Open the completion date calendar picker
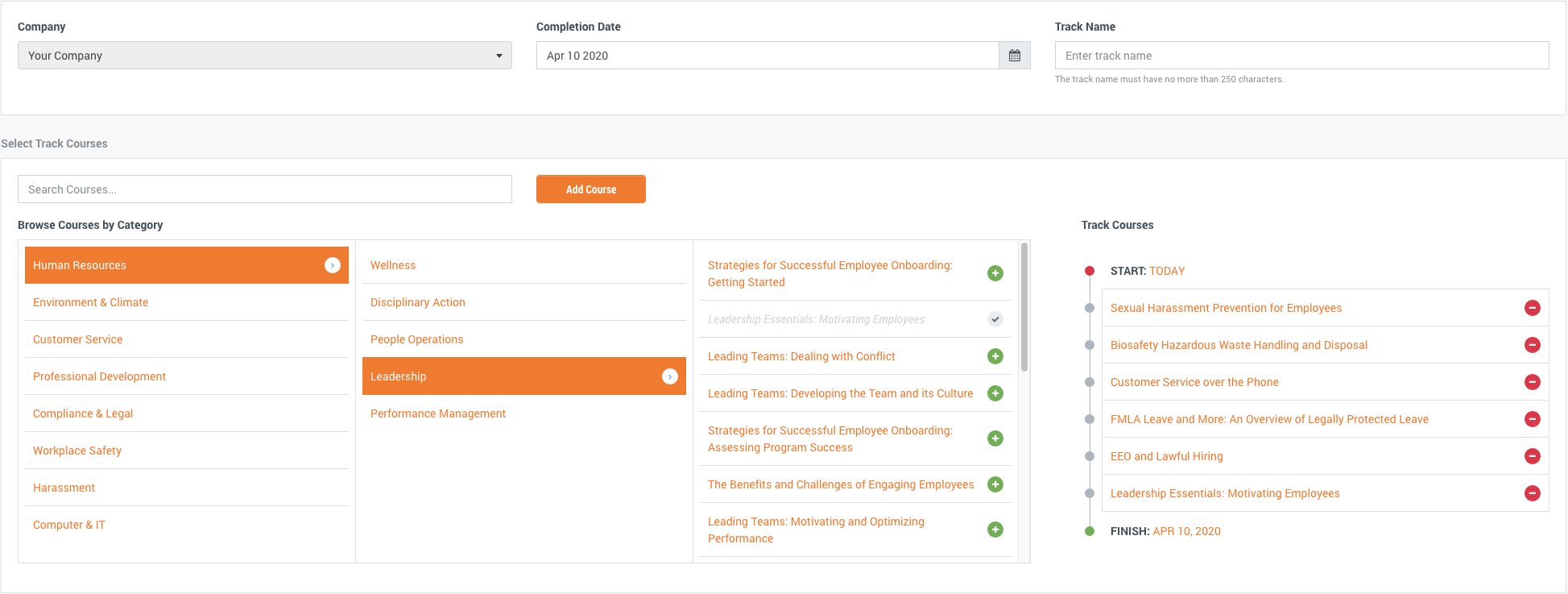The height and width of the screenshot is (594, 1568). click(1014, 56)
